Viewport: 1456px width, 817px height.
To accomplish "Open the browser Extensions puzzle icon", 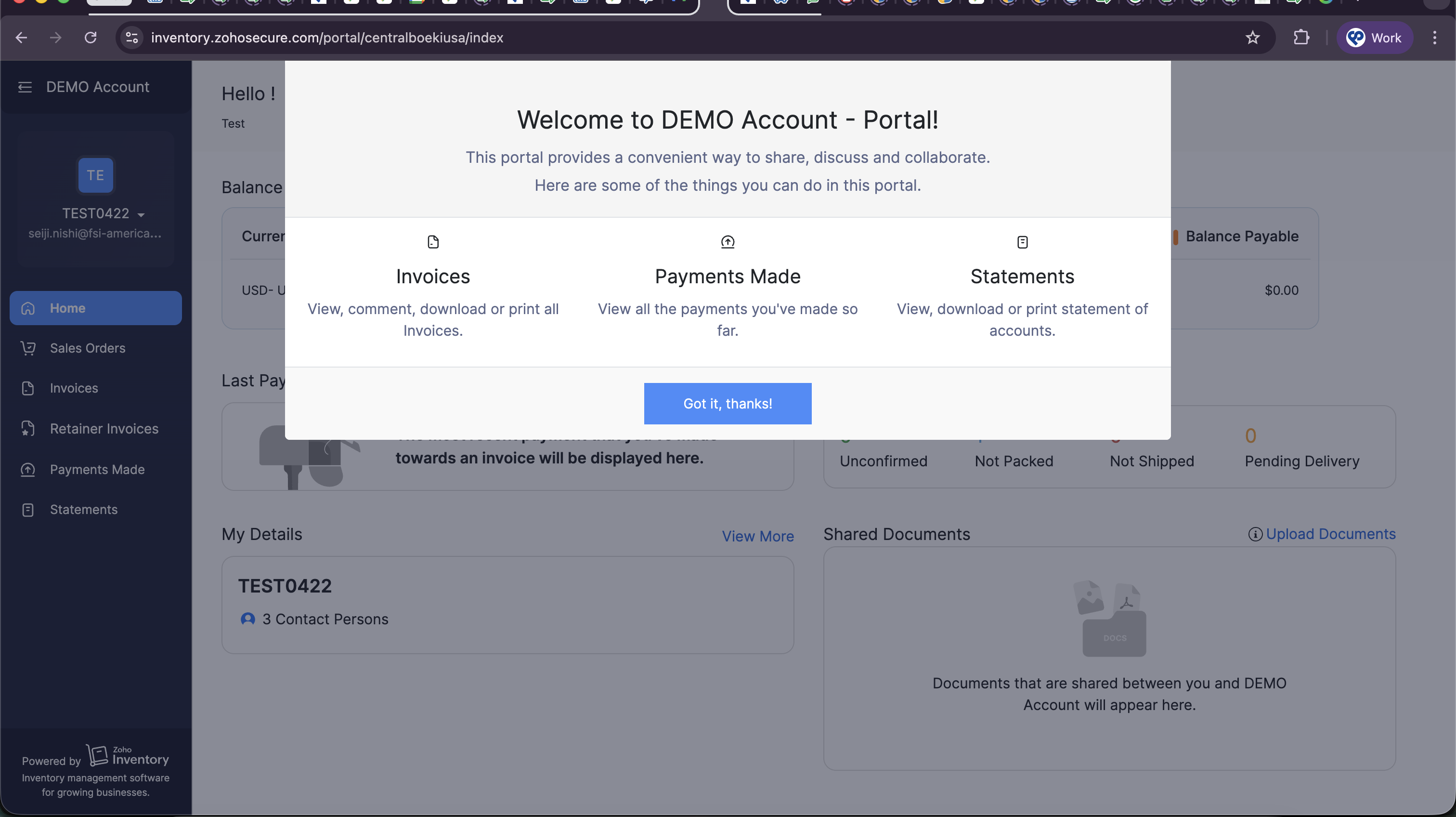I will (x=1301, y=38).
